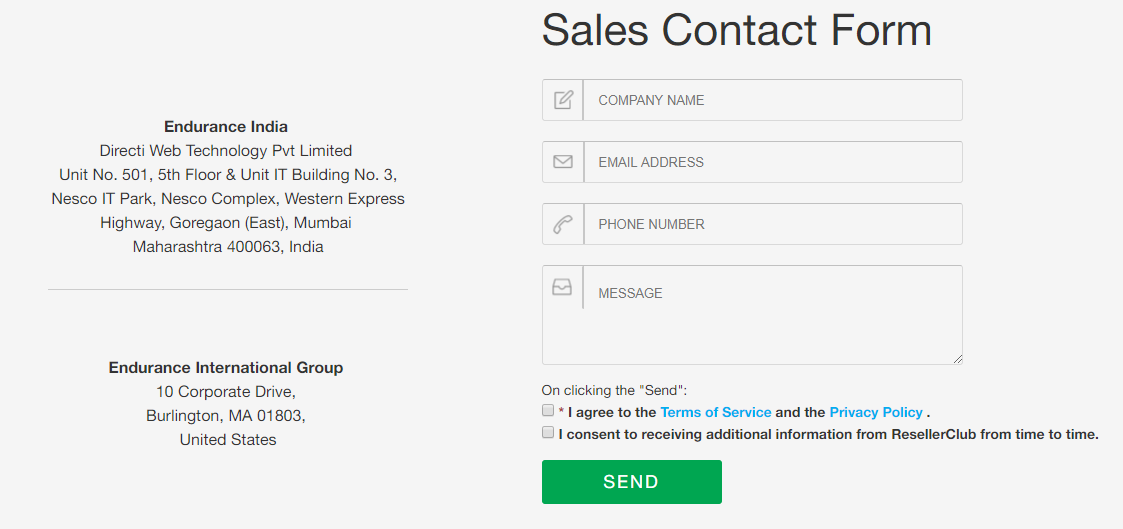The height and width of the screenshot is (529, 1123).
Task: Click inside the Message text area
Action: point(772,315)
